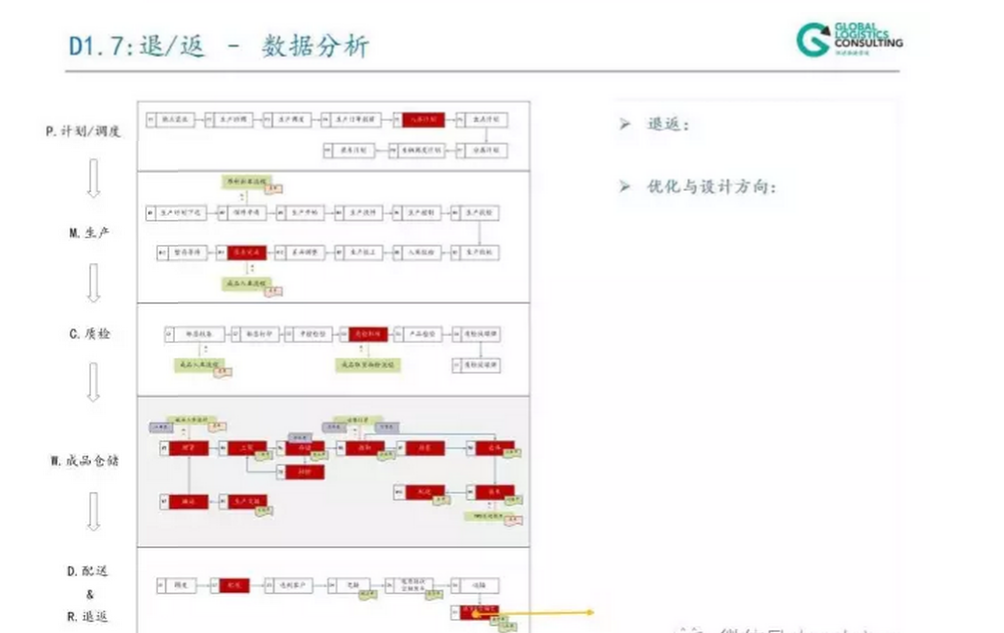Click the Global Logistics Consulting logo

tap(849, 40)
